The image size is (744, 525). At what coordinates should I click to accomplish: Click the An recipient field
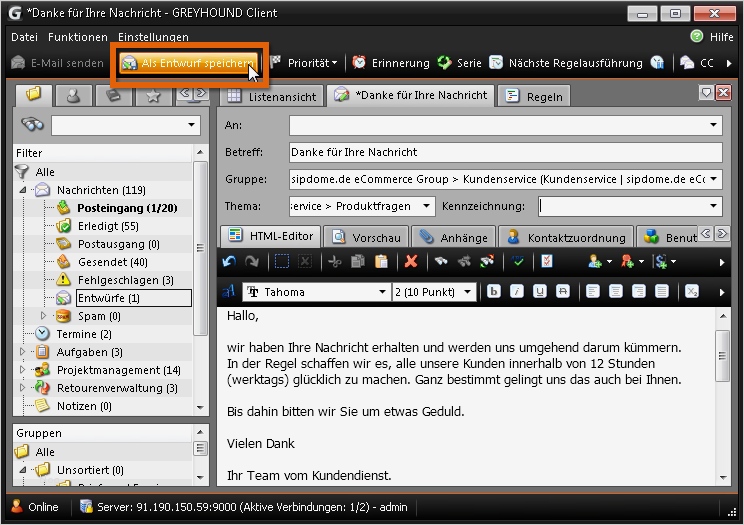pyautogui.click(x=506, y=125)
